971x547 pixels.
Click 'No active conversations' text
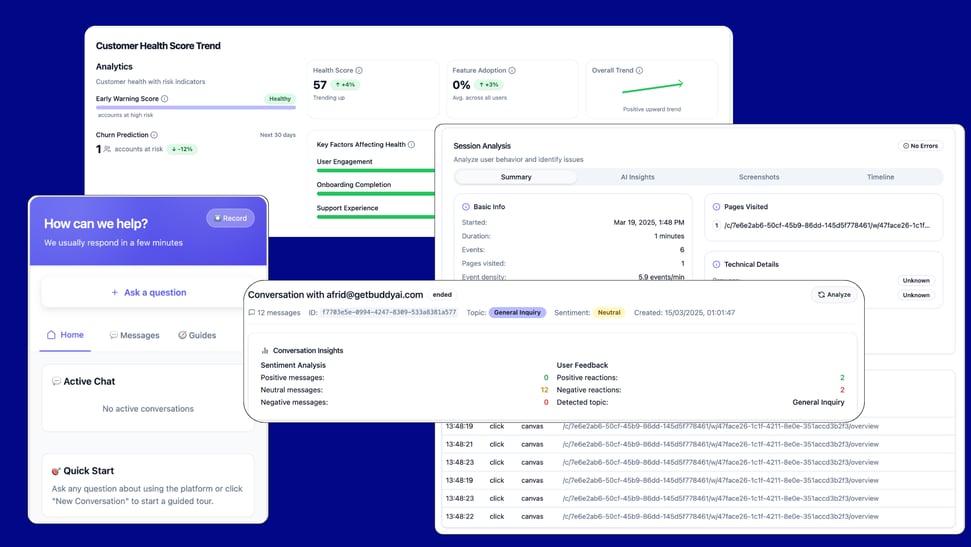pyautogui.click(x=148, y=409)
